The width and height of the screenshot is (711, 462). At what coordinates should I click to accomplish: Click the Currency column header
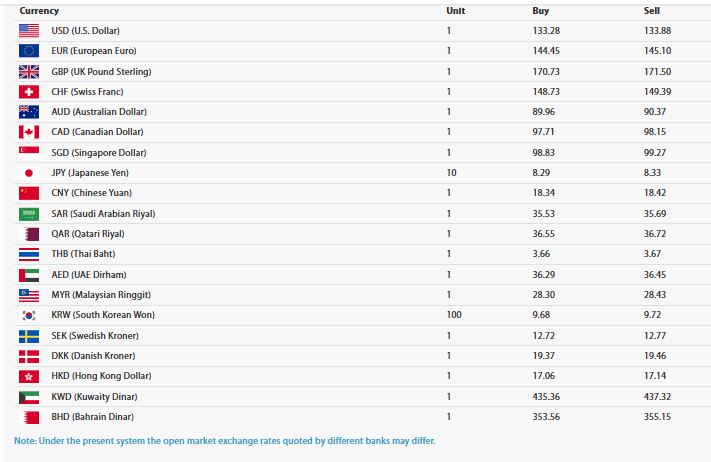pos(39,11)
